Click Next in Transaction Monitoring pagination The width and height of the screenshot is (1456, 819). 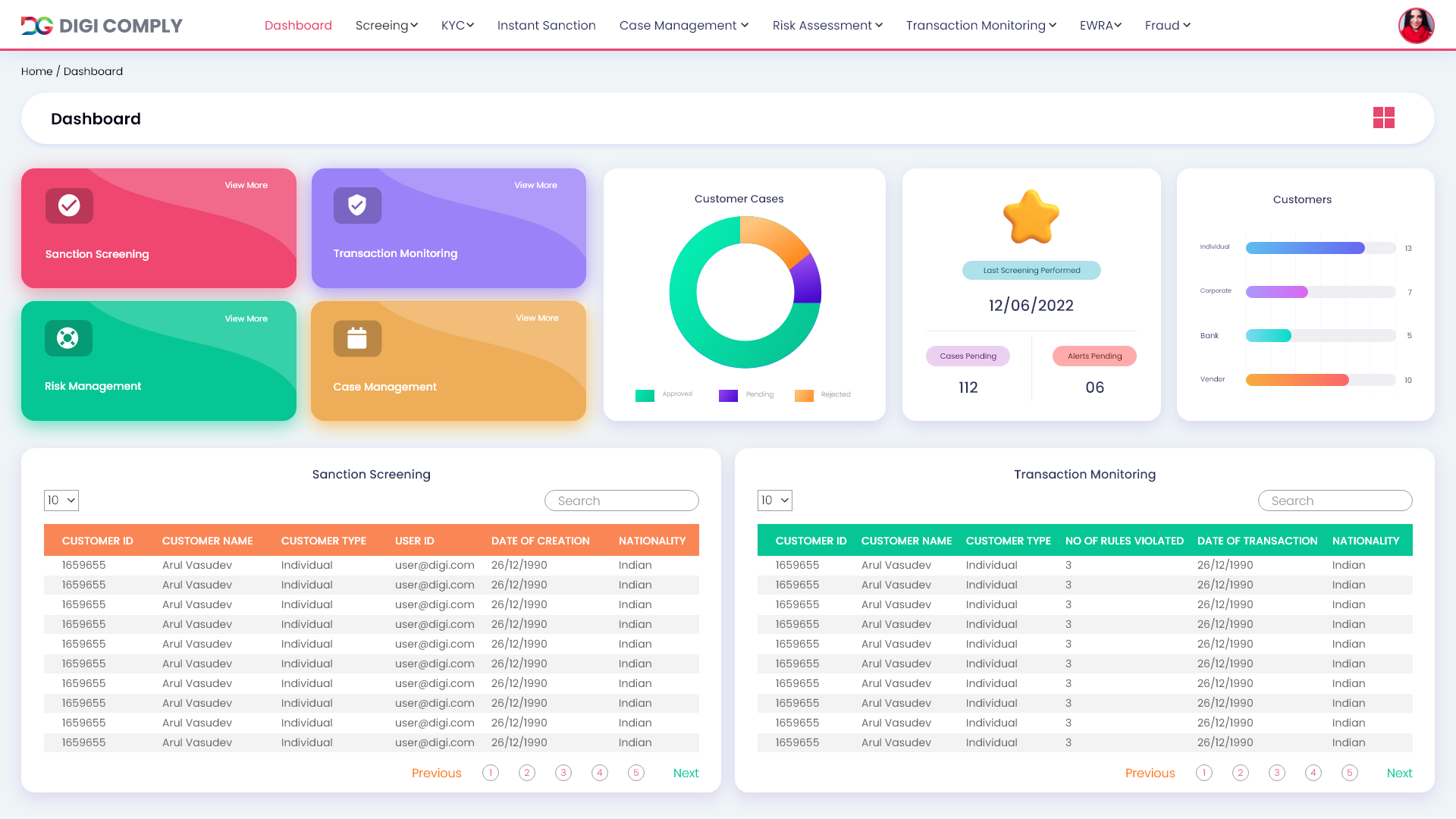click(1399, 773)
